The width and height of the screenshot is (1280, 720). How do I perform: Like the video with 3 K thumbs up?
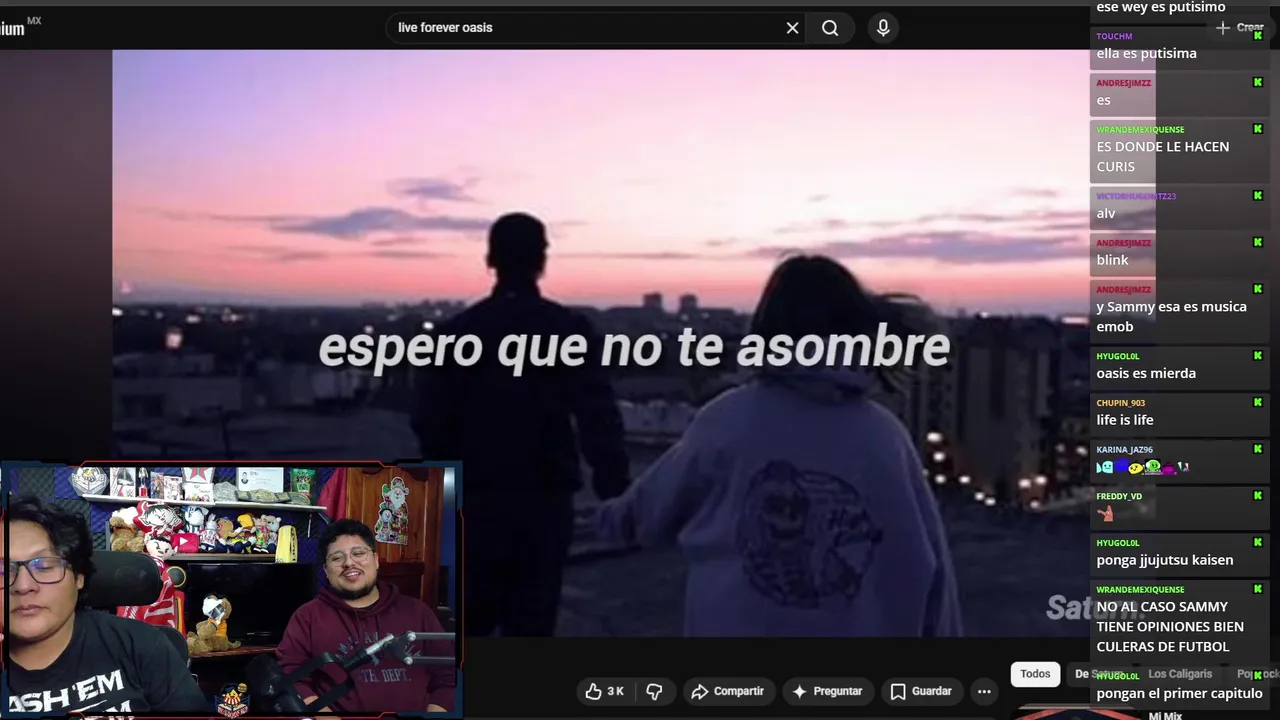pyautogui.click(x=605, y=691)
